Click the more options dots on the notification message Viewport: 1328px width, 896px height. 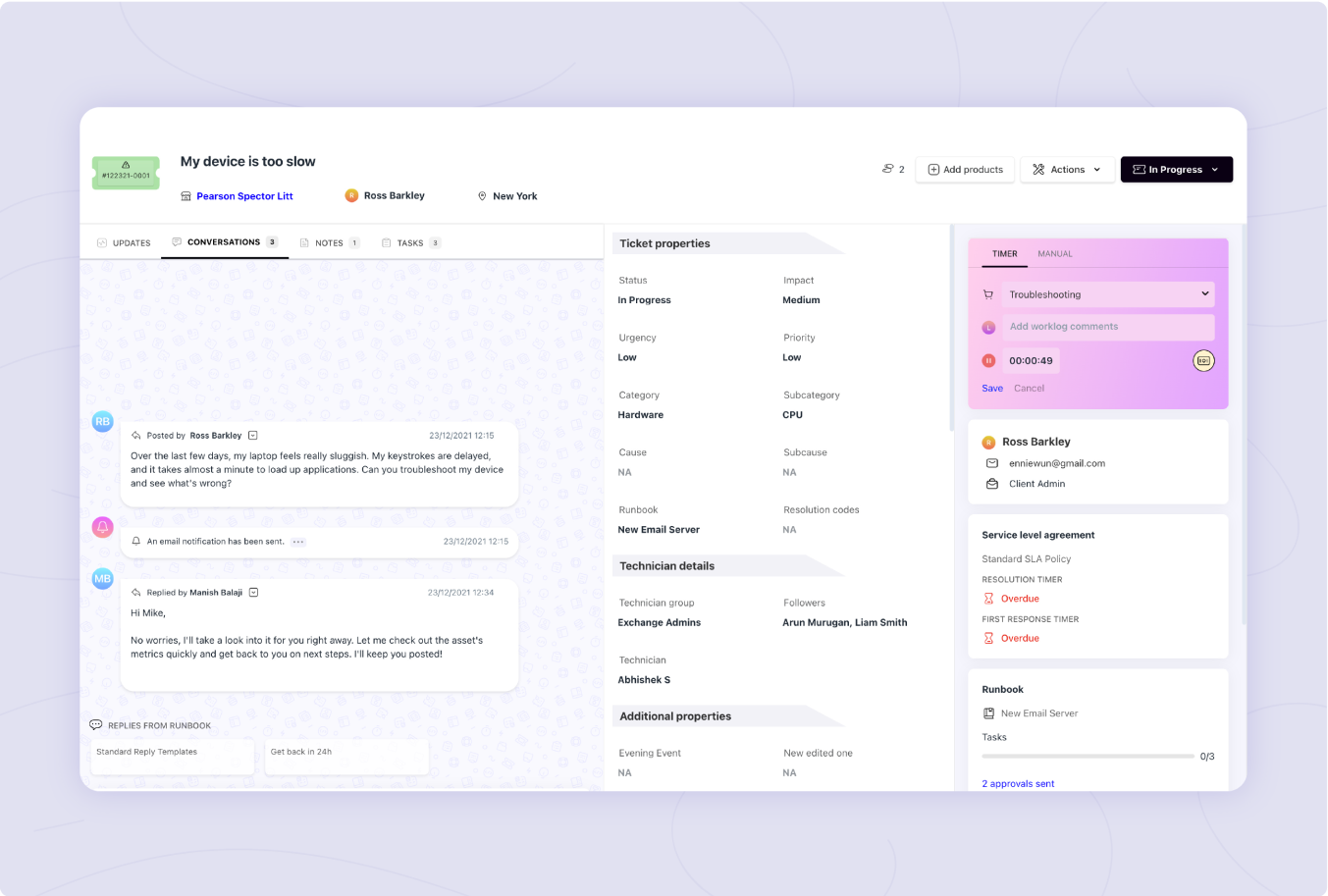click(297, 541)
